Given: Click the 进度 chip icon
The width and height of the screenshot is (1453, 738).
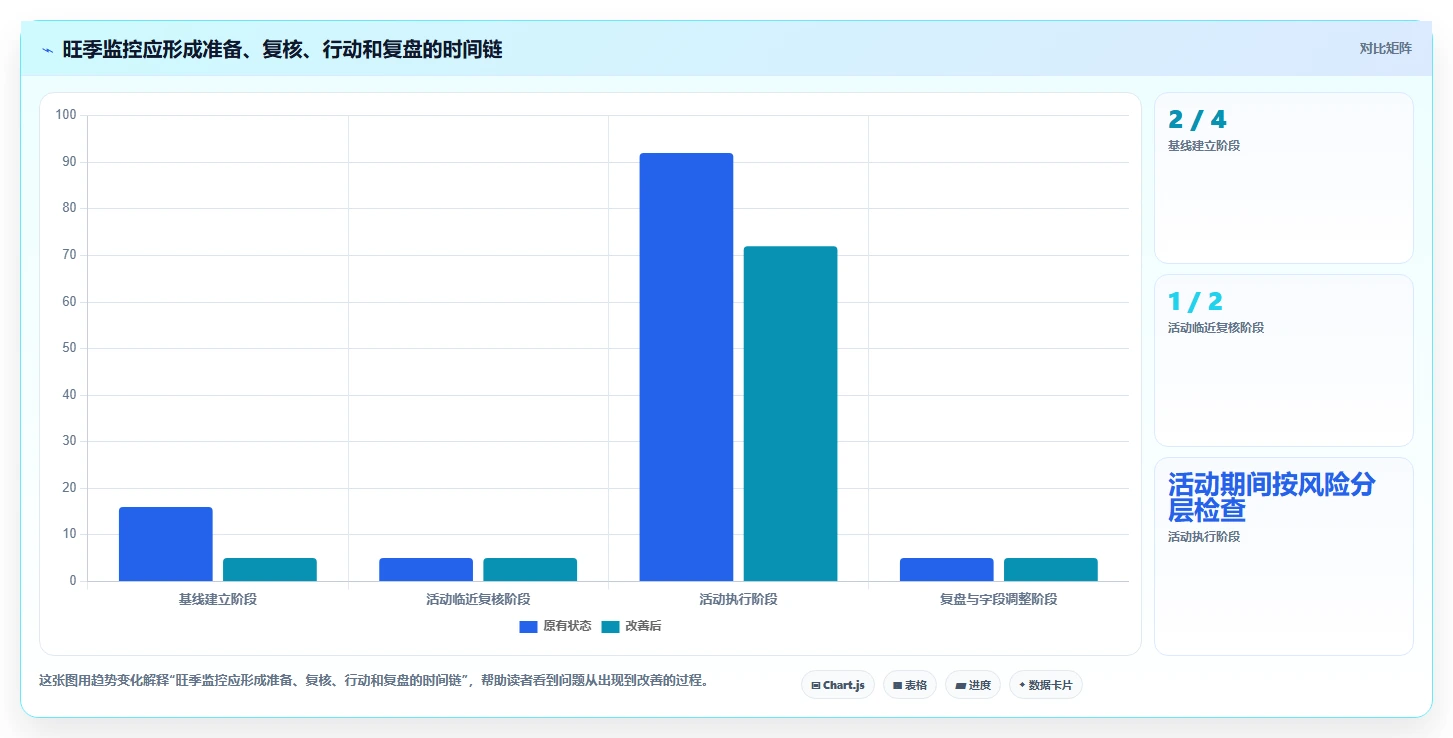Looking at the screenshot, I should click(960, 686).
